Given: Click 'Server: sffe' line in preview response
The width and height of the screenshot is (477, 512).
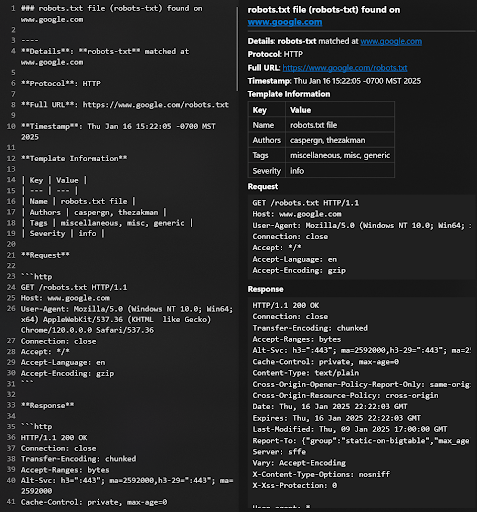Looking at the screenshot, I should pyautogui.click(x=279, y=452).
